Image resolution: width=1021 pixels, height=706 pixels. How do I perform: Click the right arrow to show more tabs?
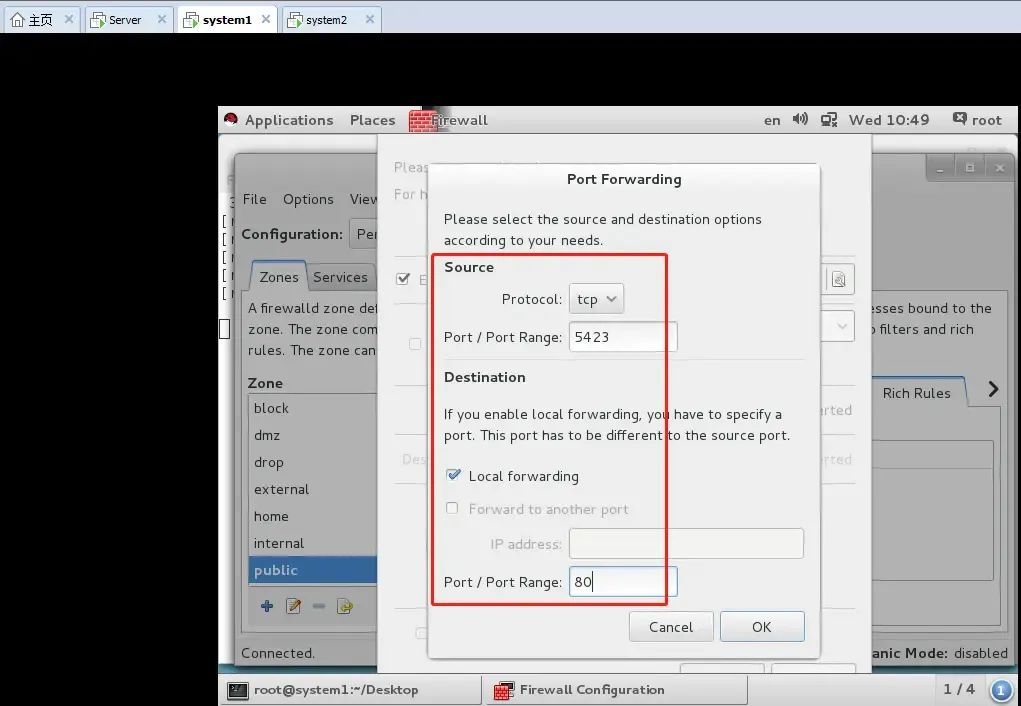coord(993,389)
